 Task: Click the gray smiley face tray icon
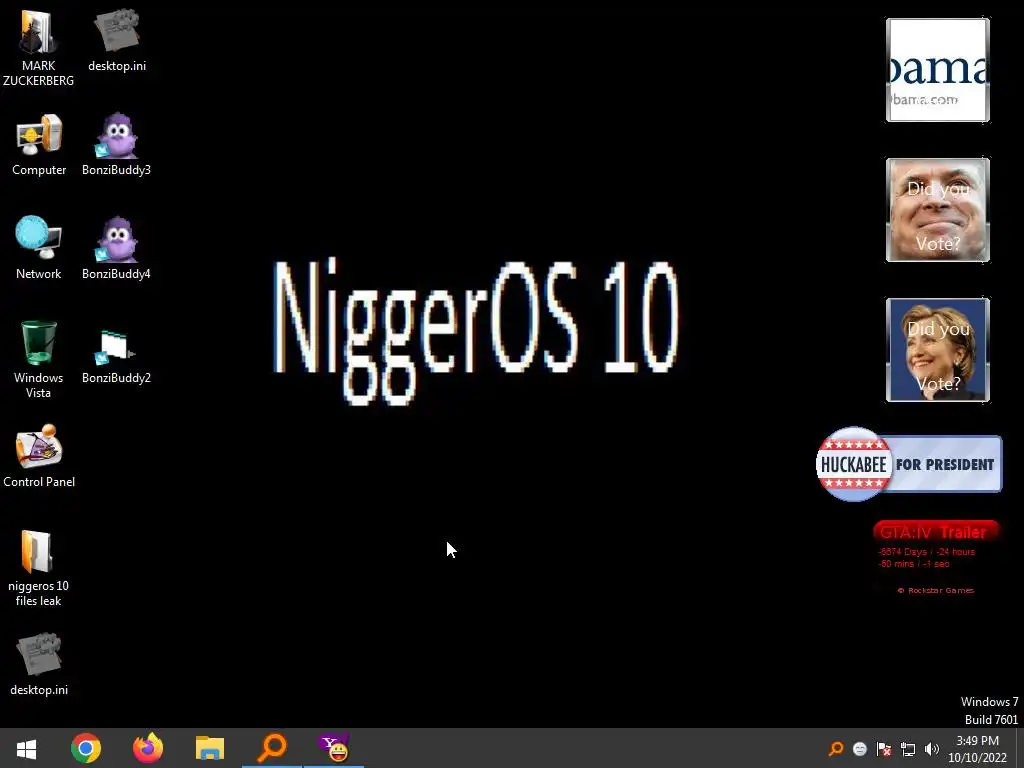click(859, 749)
